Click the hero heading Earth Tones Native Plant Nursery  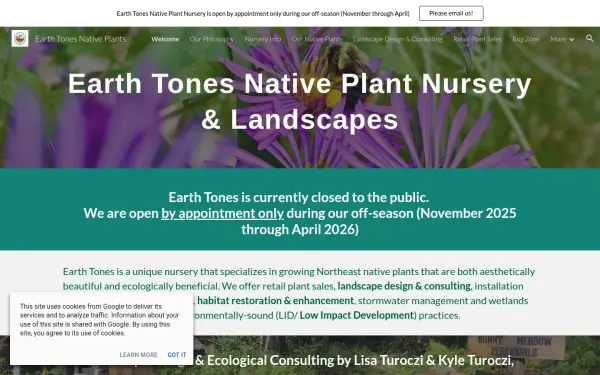[300, 101]
